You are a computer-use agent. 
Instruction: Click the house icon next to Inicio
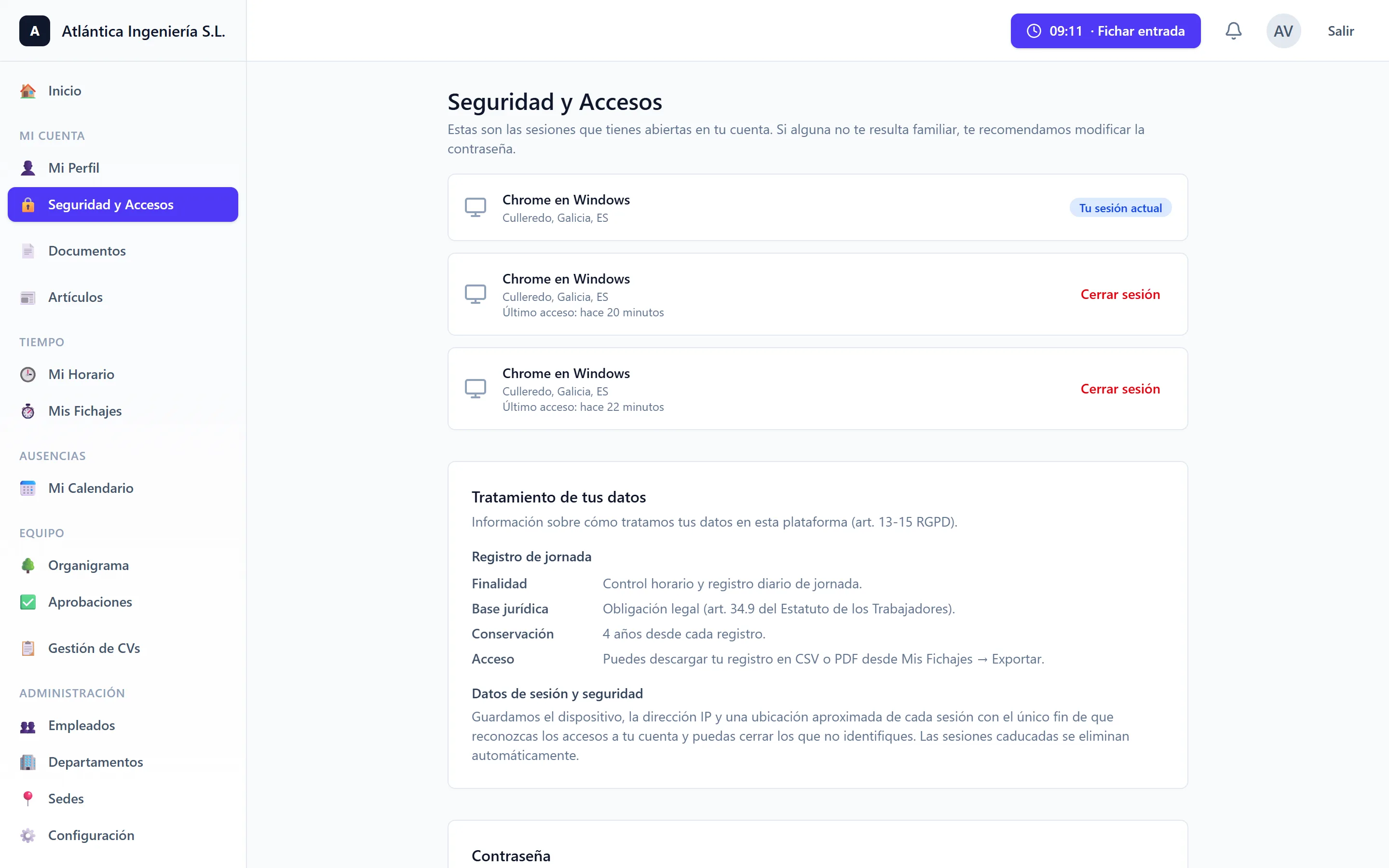click(x=27, y=91)
